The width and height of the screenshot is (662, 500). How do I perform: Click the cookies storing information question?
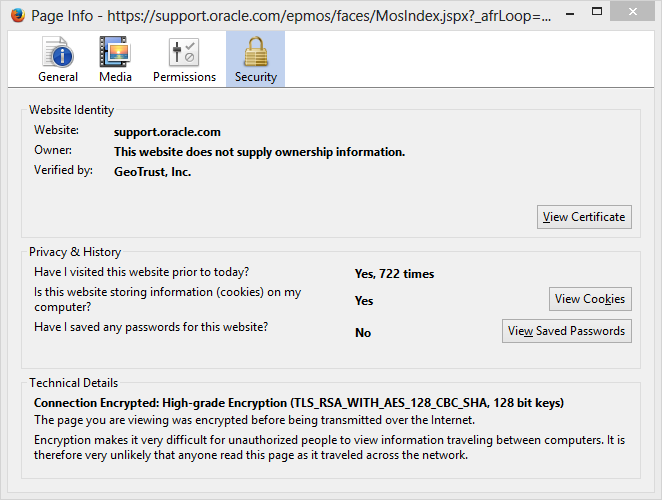point(168,299)
